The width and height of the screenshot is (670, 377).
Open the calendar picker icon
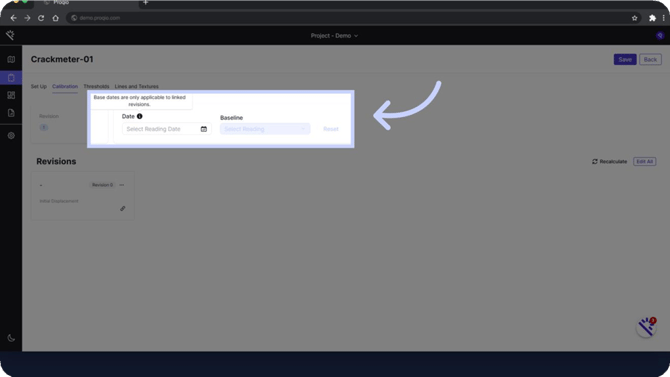[x=204, y=129]
